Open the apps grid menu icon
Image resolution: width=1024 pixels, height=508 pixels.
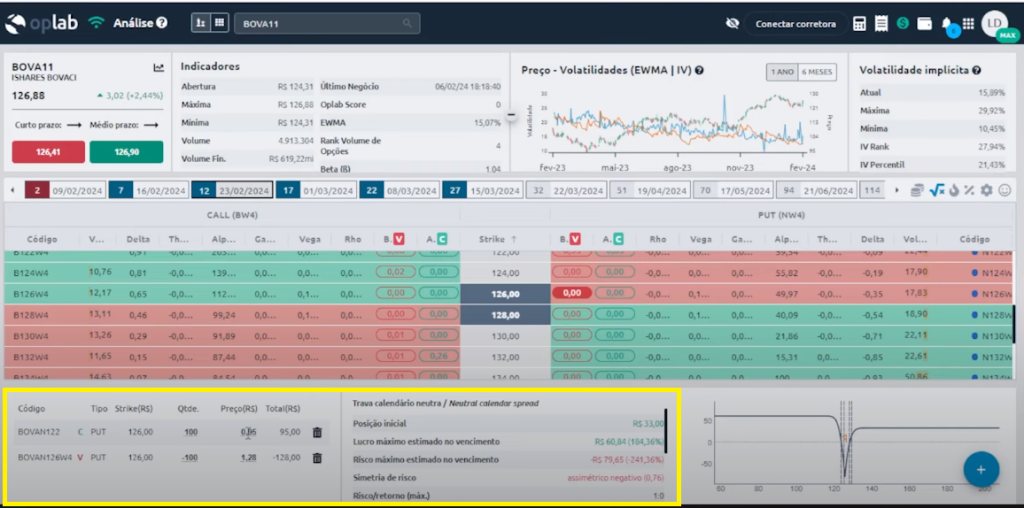pyautogui.click(x=968, y=23)
